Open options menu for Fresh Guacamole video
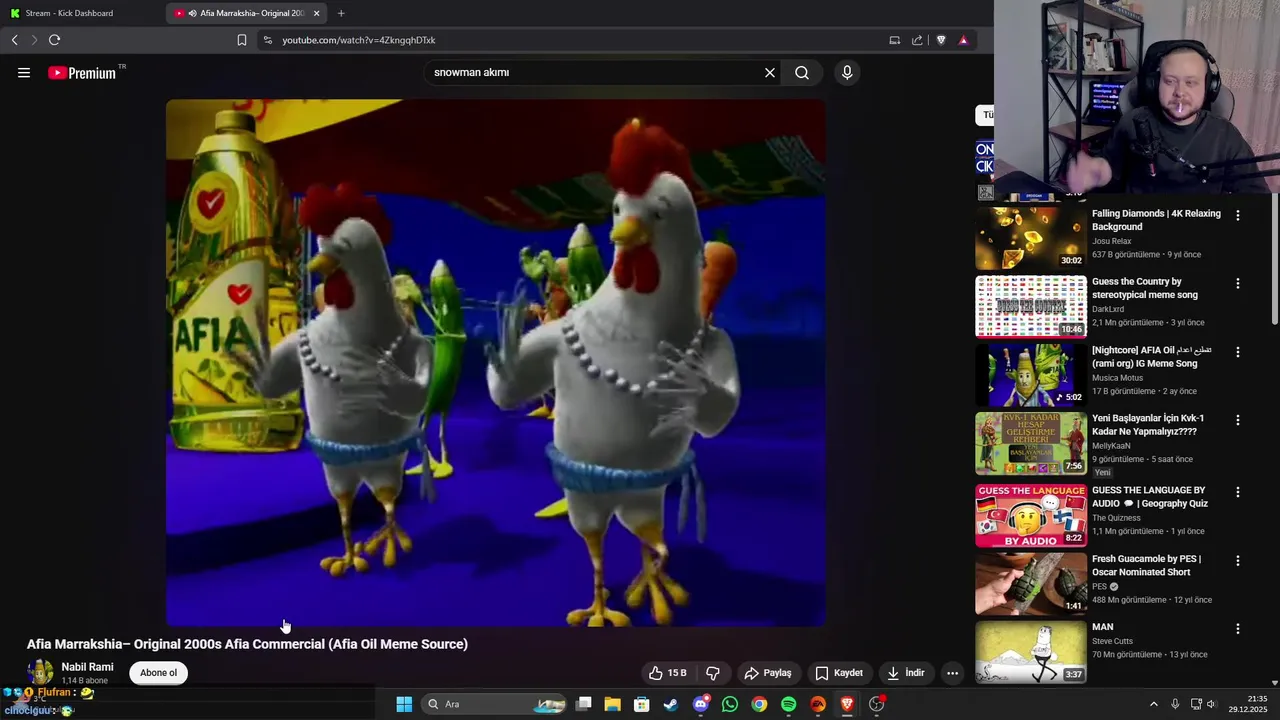 point(1237,560)
